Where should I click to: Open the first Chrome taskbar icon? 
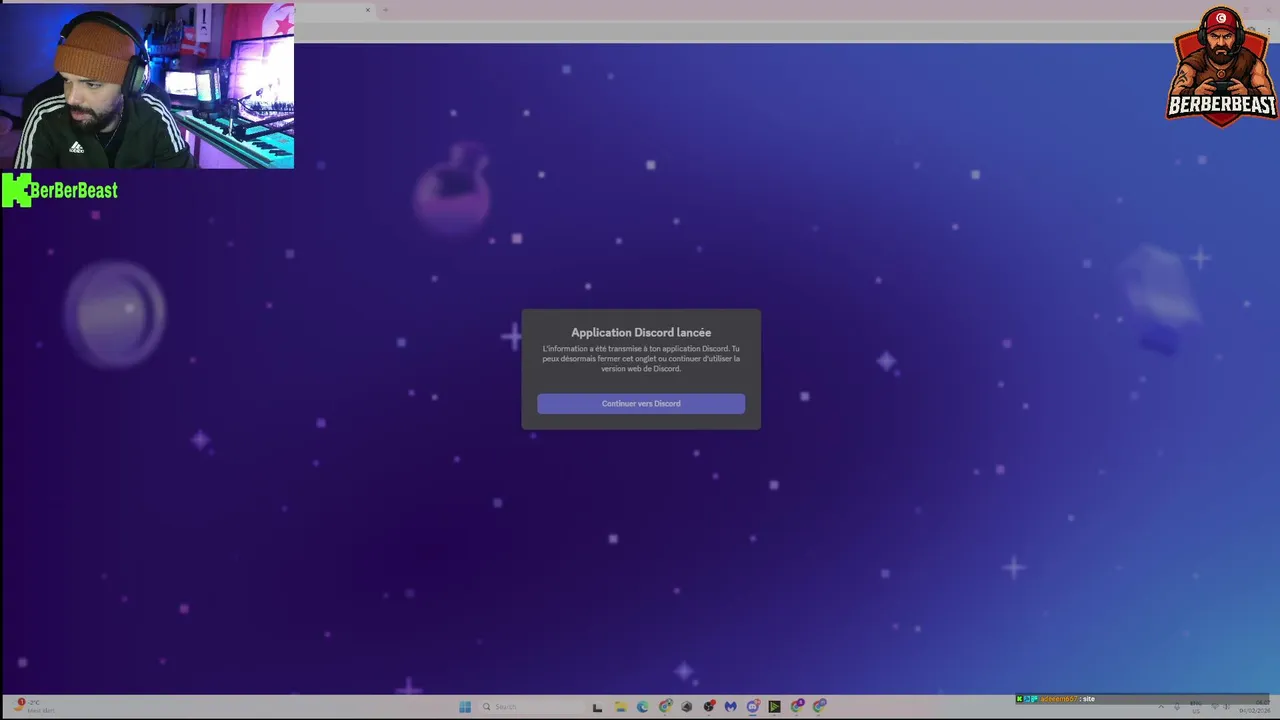665,707
